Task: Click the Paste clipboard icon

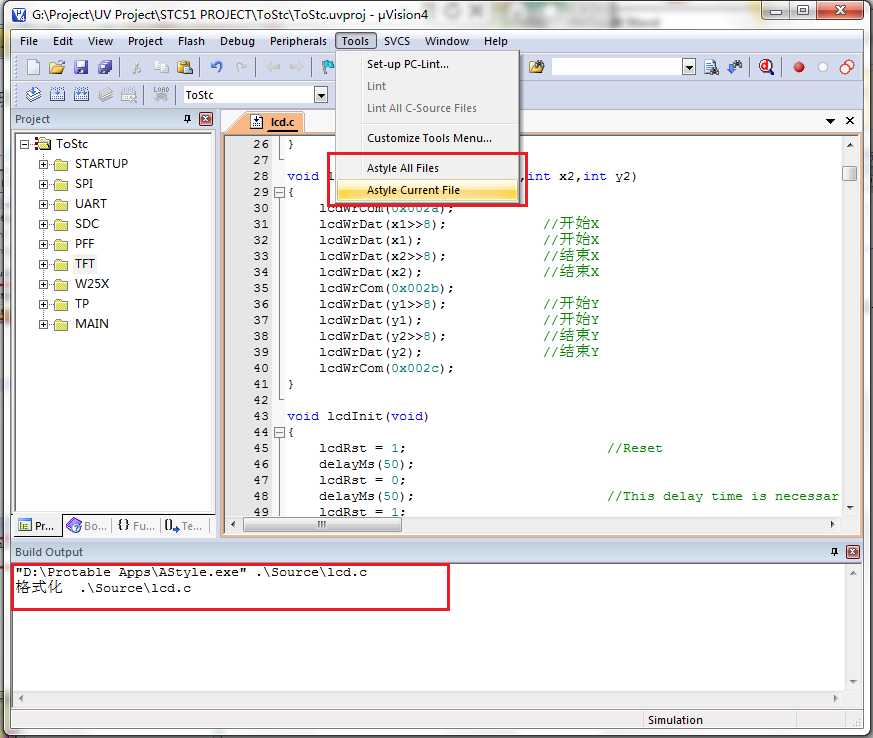Action: 185,67
